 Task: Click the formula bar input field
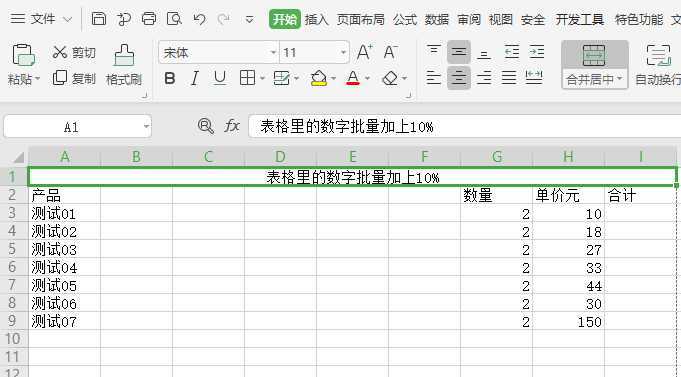coord(465,126)
